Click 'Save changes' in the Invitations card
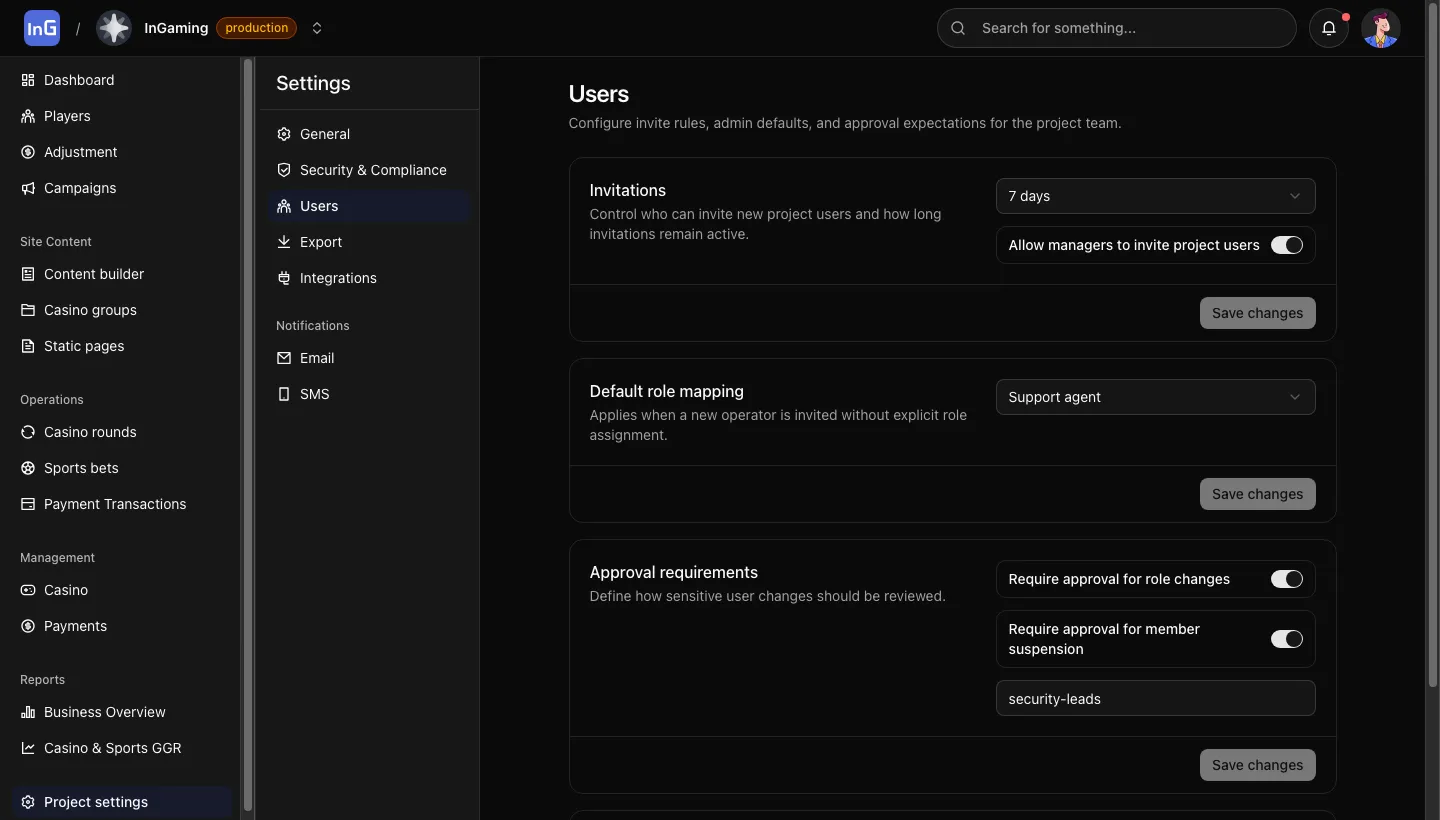The height and width of the screenshot is (820, 1440). [x=1257, y=313]
